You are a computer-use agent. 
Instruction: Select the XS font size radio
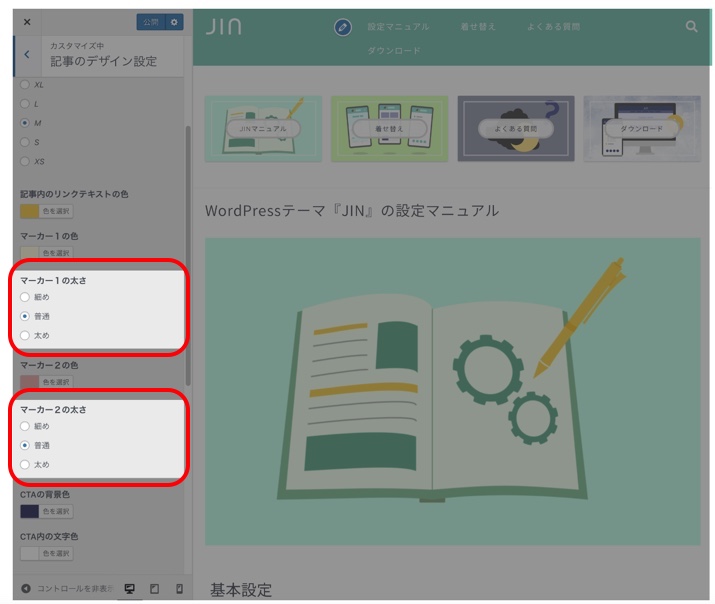(25, 161)
